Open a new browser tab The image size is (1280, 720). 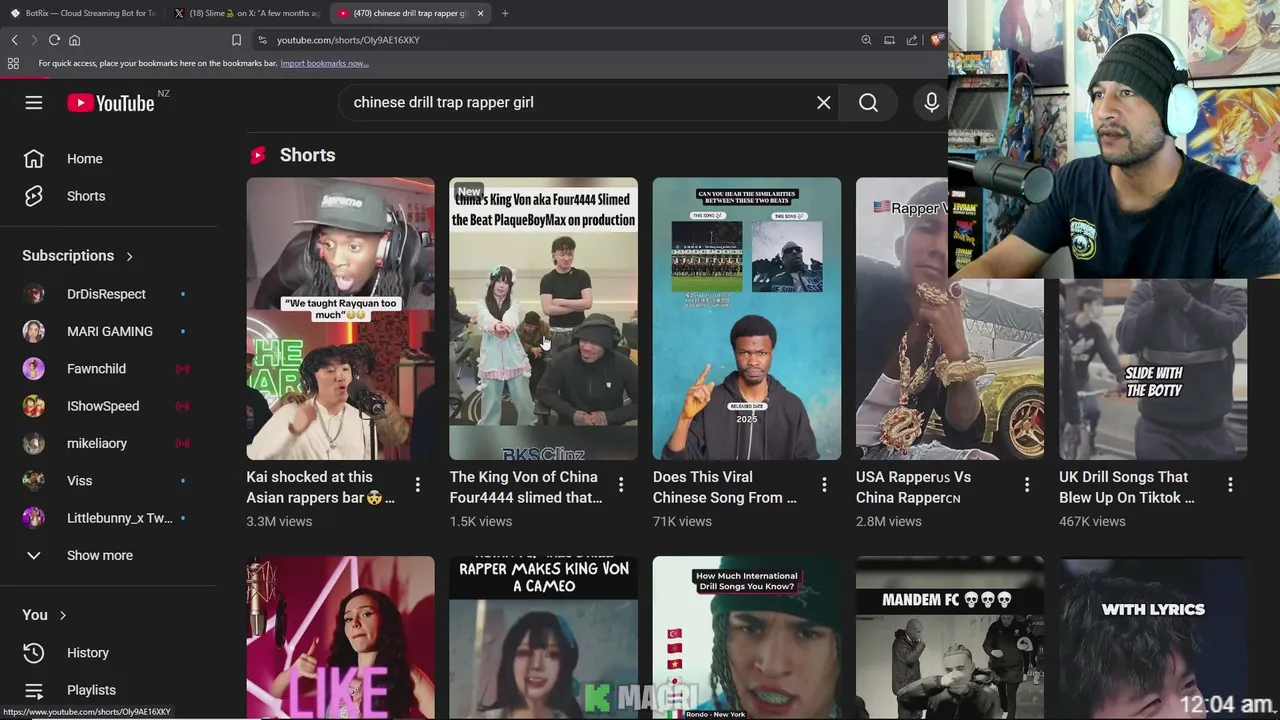[505, 13]
